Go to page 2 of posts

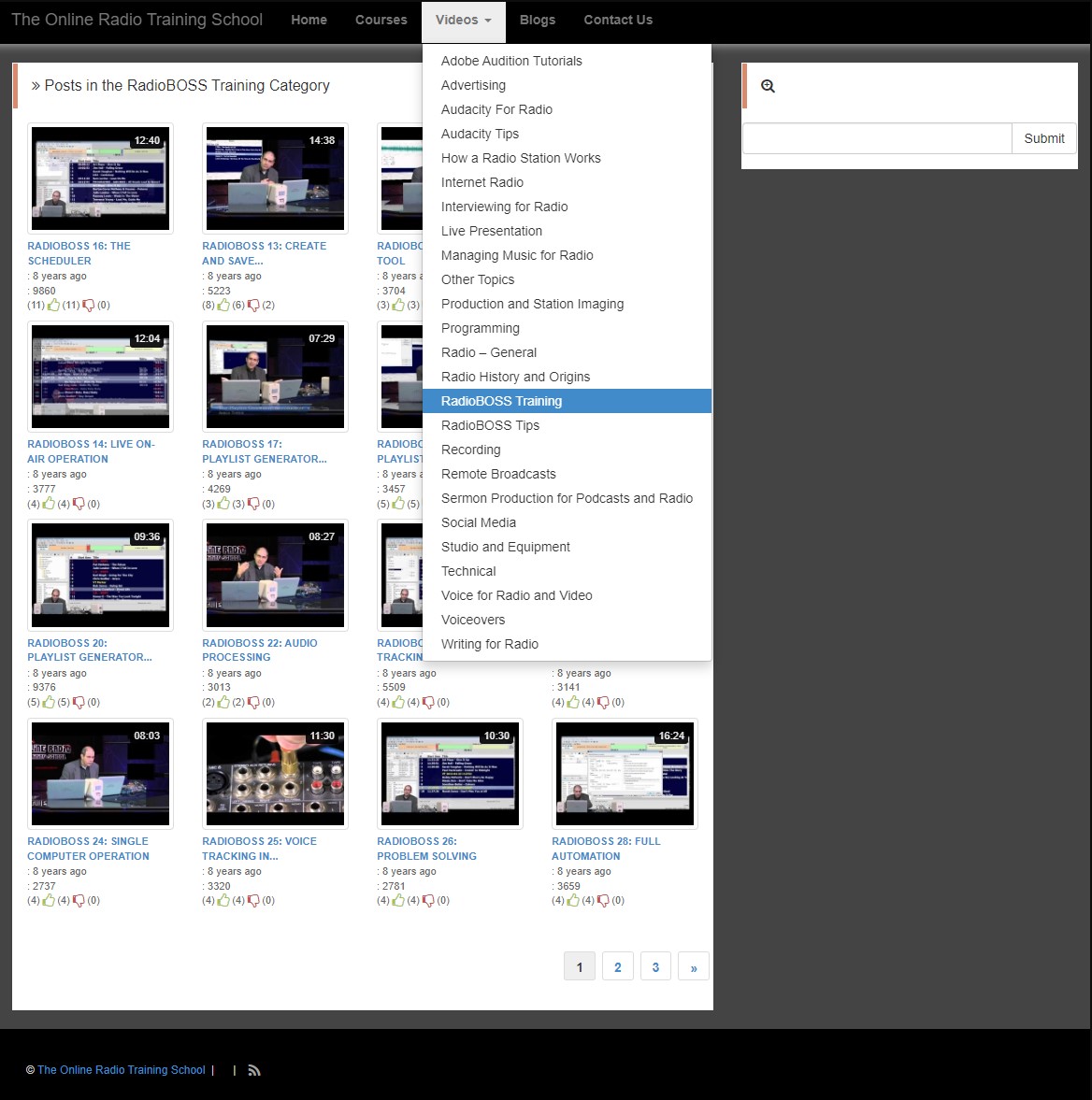pos(618,967)
